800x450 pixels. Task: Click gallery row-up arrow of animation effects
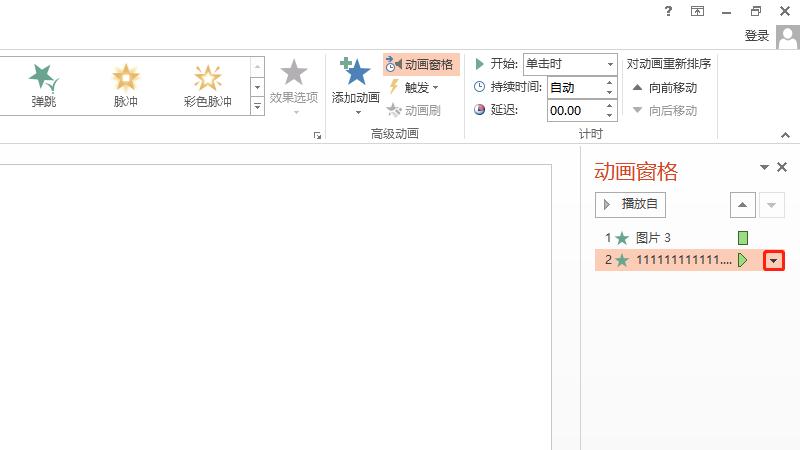click(x=257, y=67)
